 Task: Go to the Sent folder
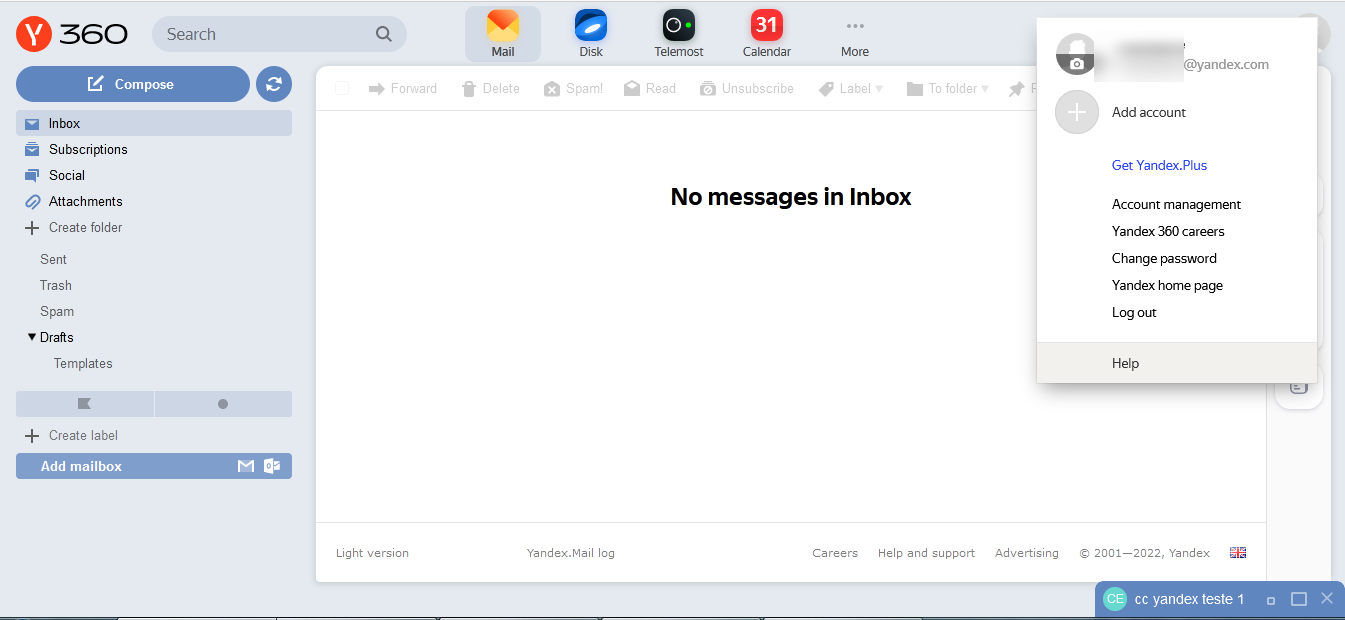pyautogui.click(x=54, y=259)
